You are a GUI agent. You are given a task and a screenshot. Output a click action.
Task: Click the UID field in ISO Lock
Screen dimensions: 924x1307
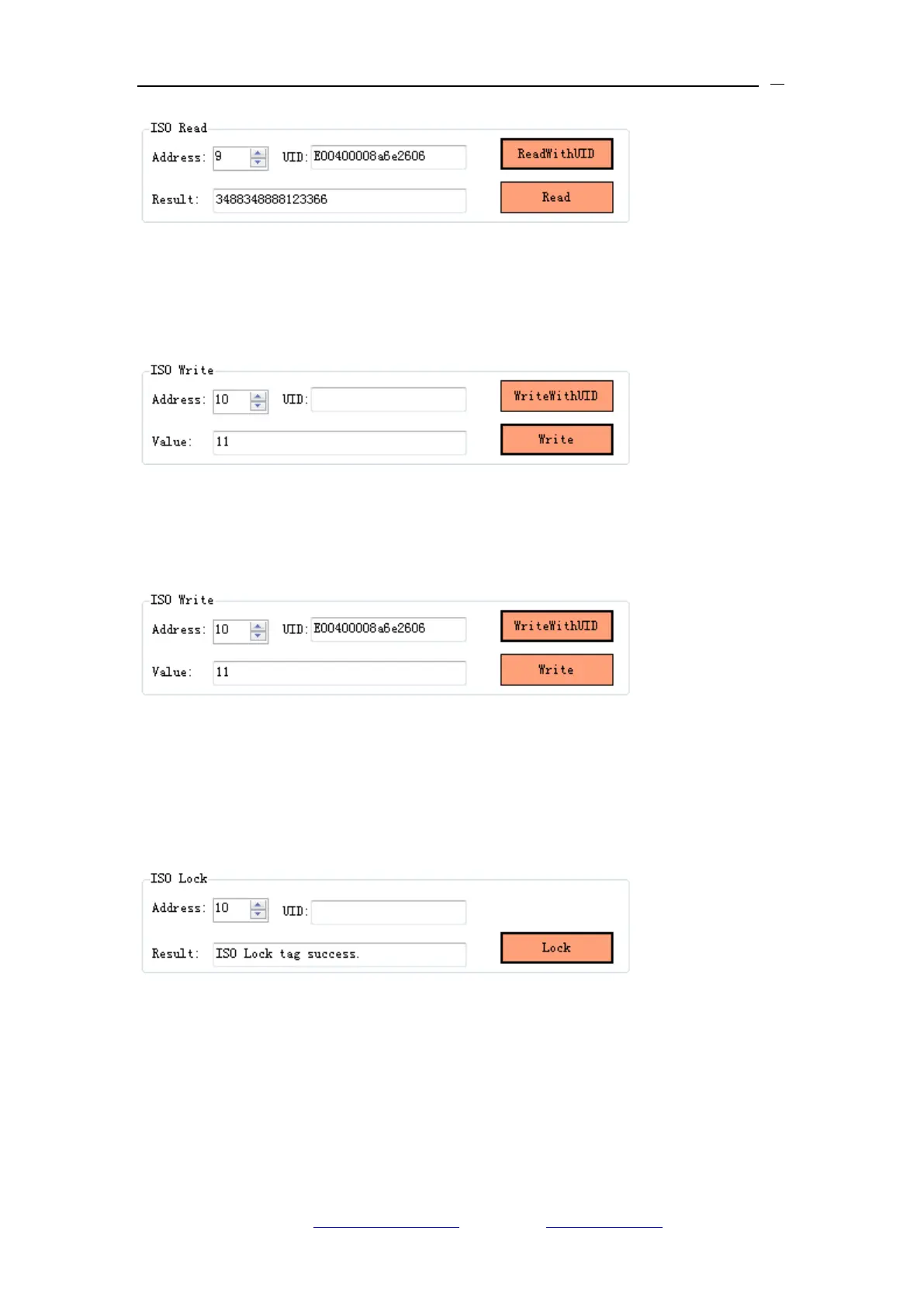[x=388, y=912]
